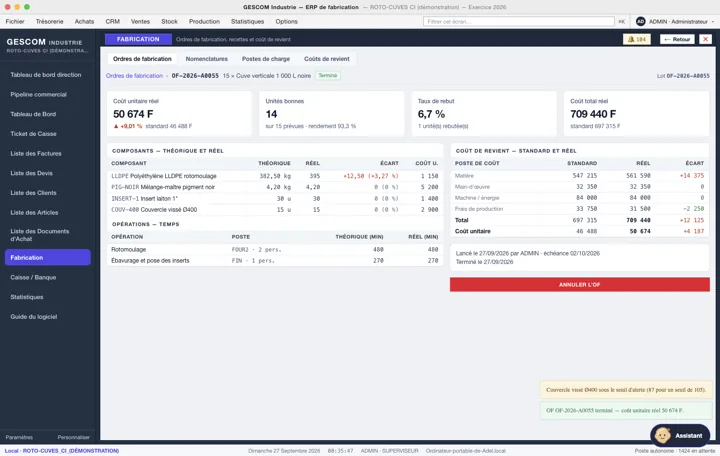Select Fabrication in the sidebar
The image size is (720, 456).
coord(48,258)
